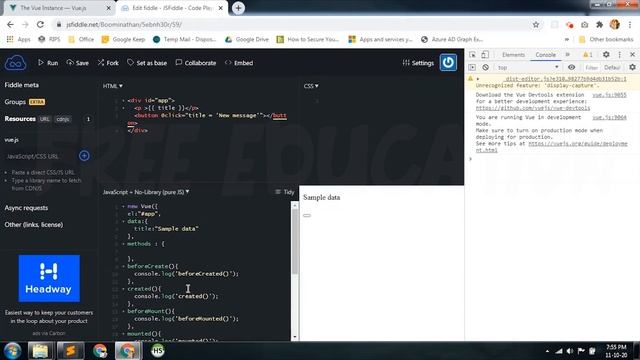Toggle the console sidebar icon

[x=472, y=67]
